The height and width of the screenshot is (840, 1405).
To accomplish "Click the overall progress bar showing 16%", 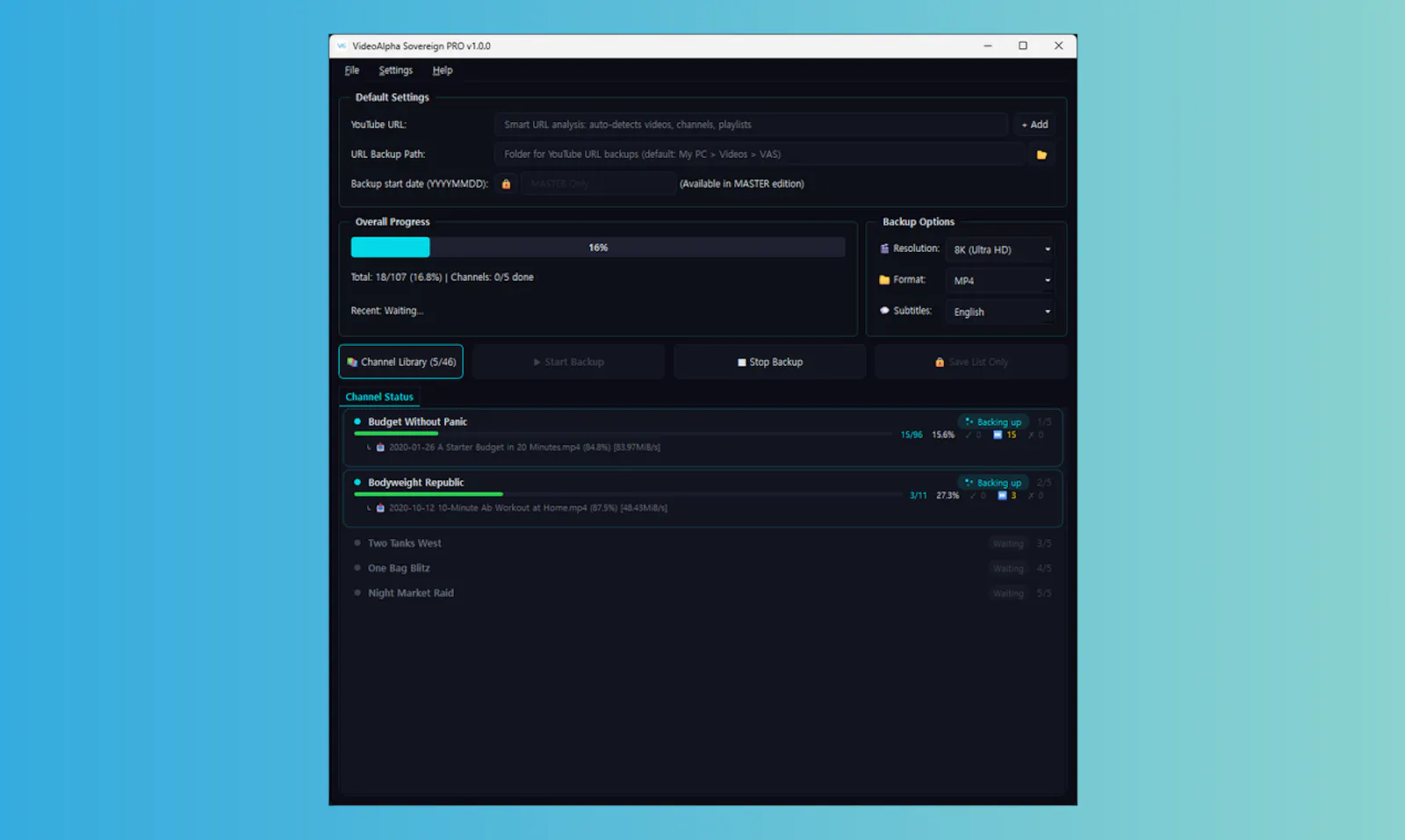I will 598,248.
